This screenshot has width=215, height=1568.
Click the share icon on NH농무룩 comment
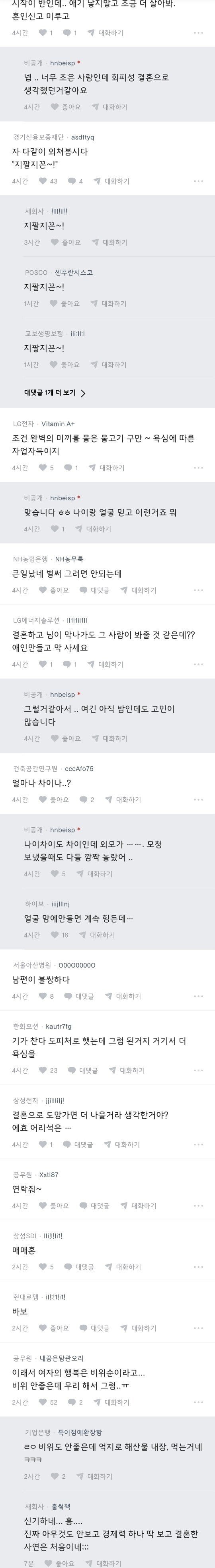tap(138, 590)
